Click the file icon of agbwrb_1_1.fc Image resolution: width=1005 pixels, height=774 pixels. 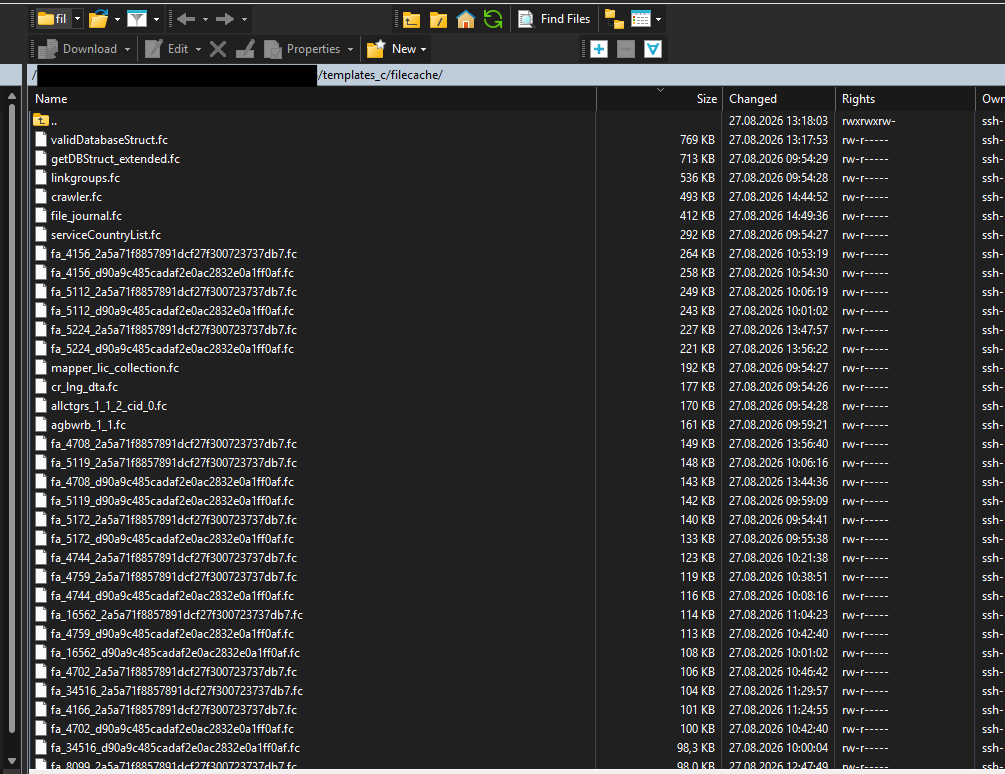tap(41, 425)
